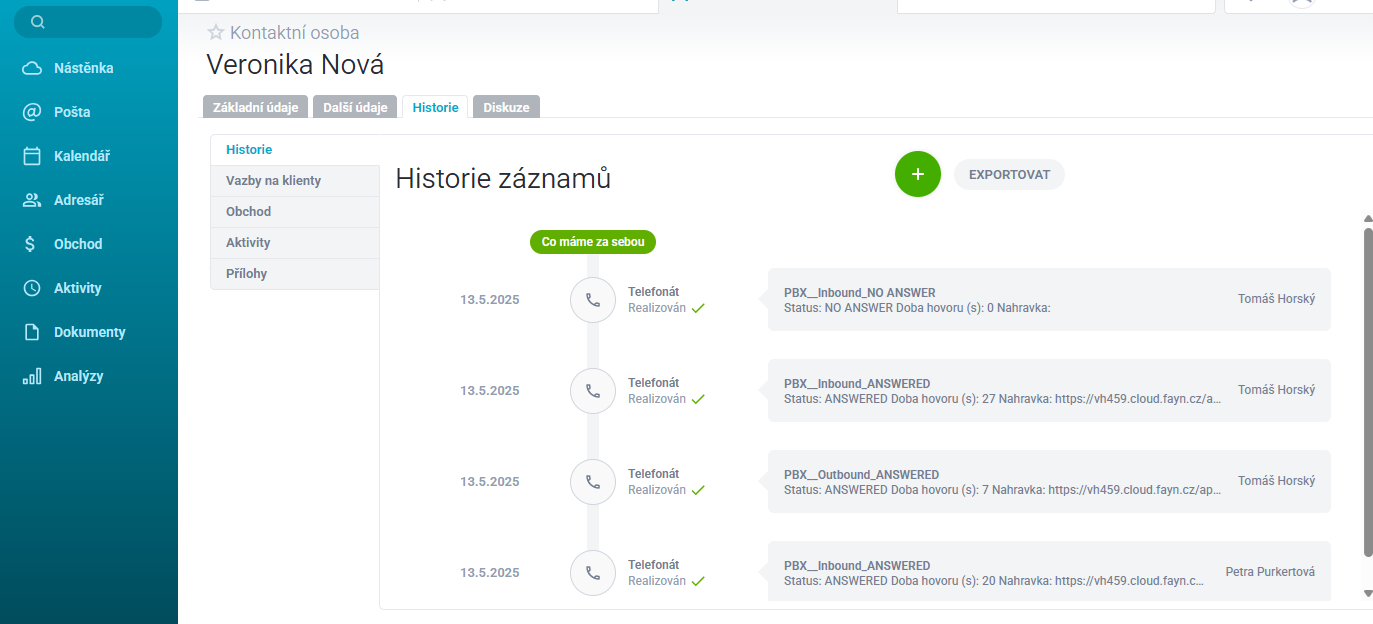
Task: Go to Adresář contacts section
Action: pyautogui.click(x=78, y=200)
